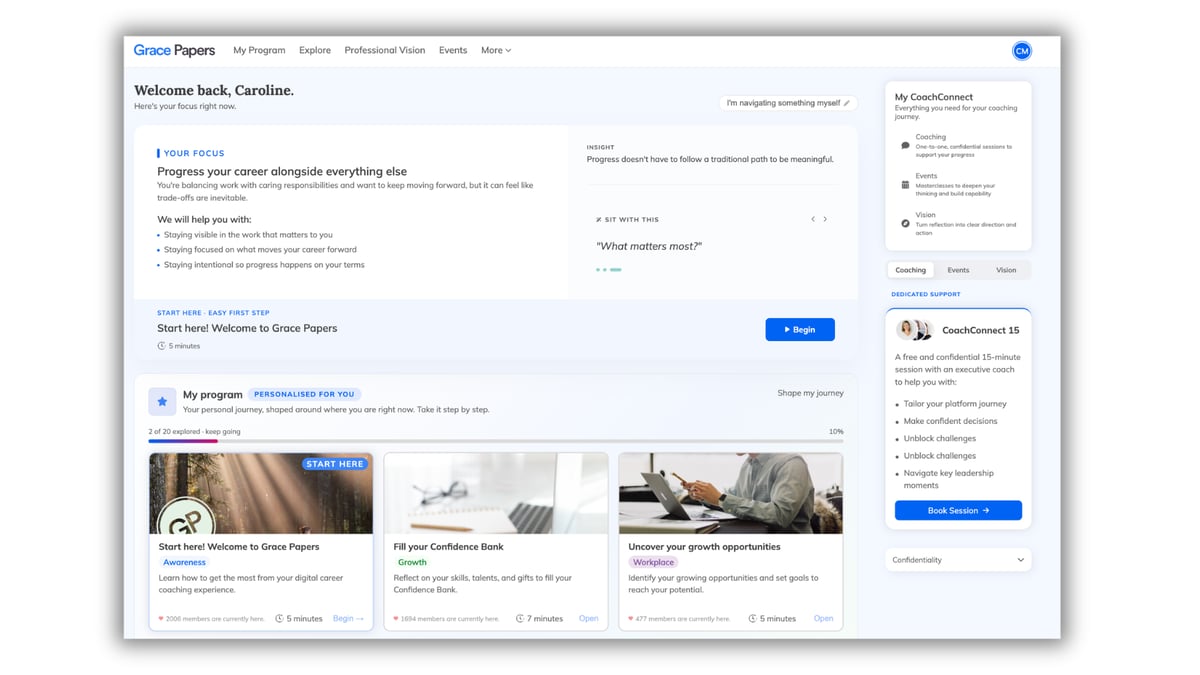1200x675 pixels.
Task: Open the CM user avatar
Action: click(x=1021, y=51)
